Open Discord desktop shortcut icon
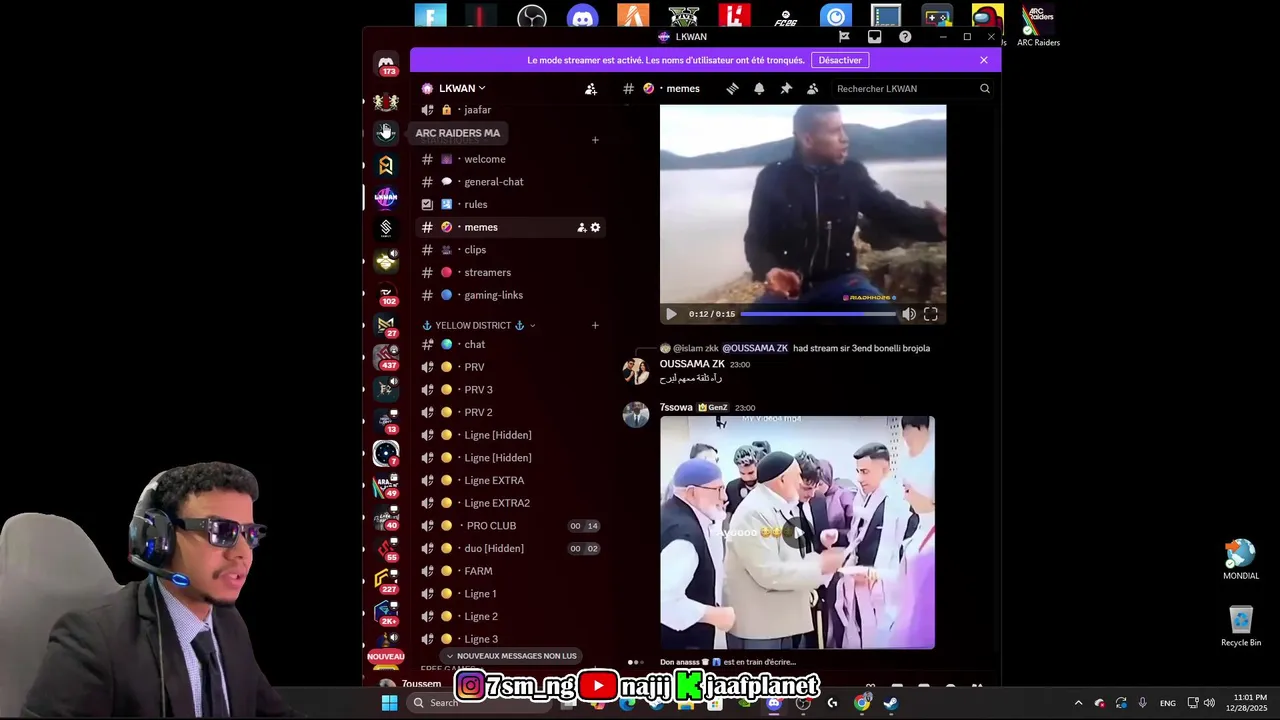This screenshot has height=720, width=1280. [582, 18]
